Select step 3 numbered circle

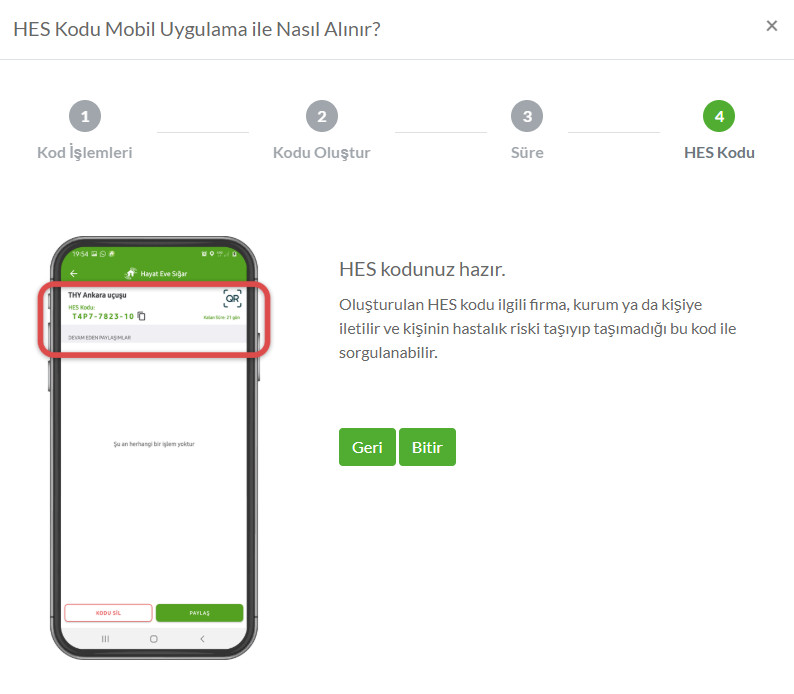527,116
